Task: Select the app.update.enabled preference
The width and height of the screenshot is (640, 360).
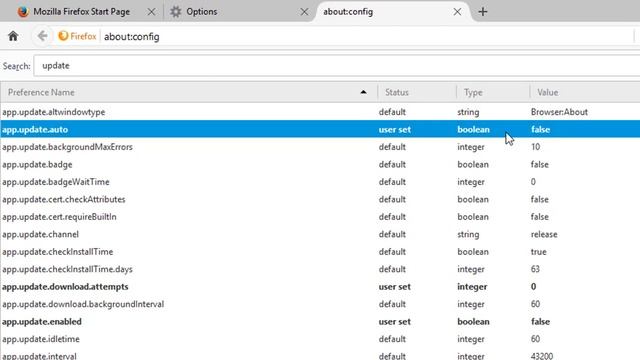Action: [x=320, y=322]
